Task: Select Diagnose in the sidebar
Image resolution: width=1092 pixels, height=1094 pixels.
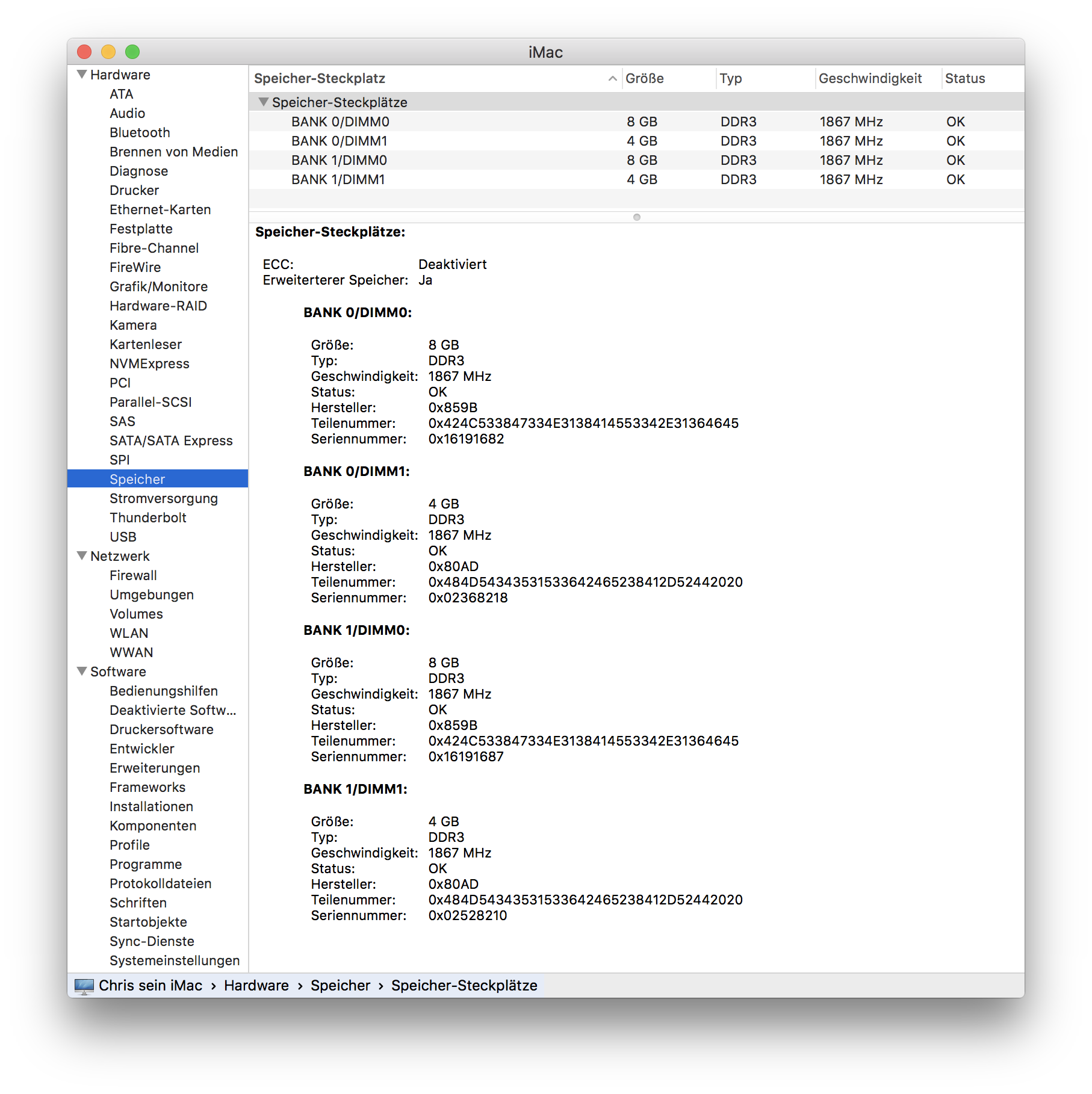Action: (x=139, y=171)
